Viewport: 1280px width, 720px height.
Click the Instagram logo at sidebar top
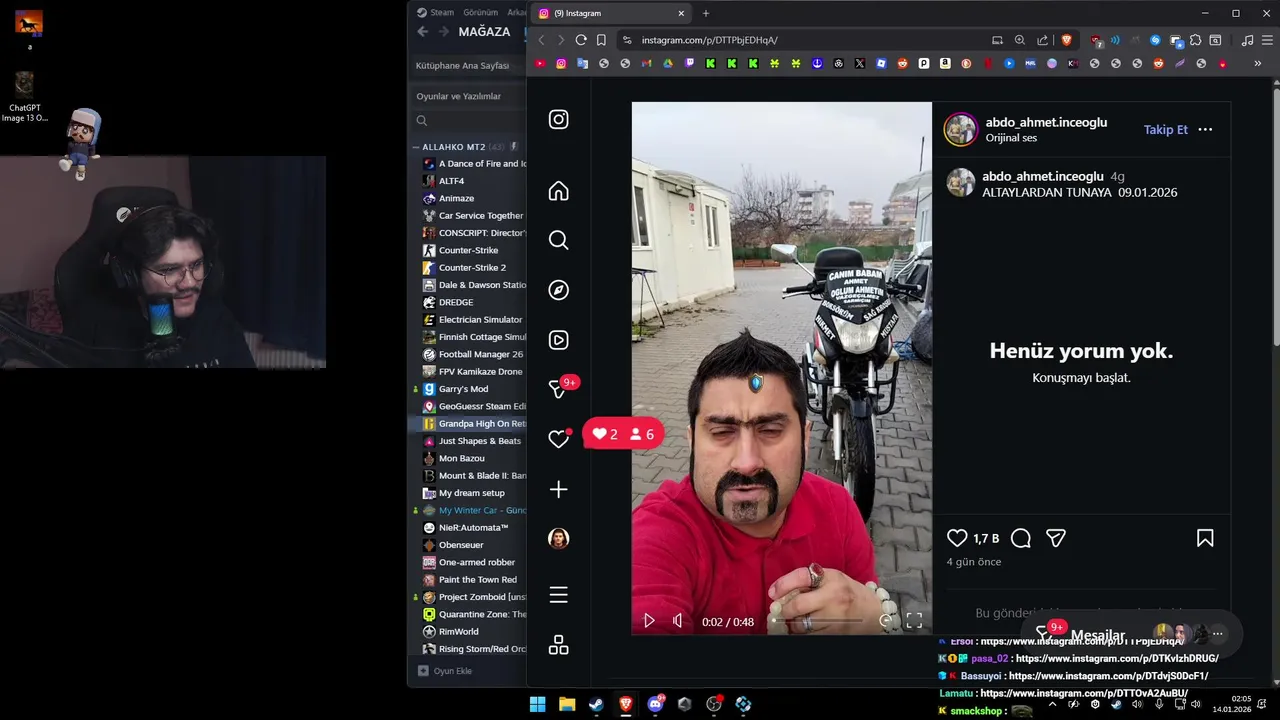click(559, 119)
